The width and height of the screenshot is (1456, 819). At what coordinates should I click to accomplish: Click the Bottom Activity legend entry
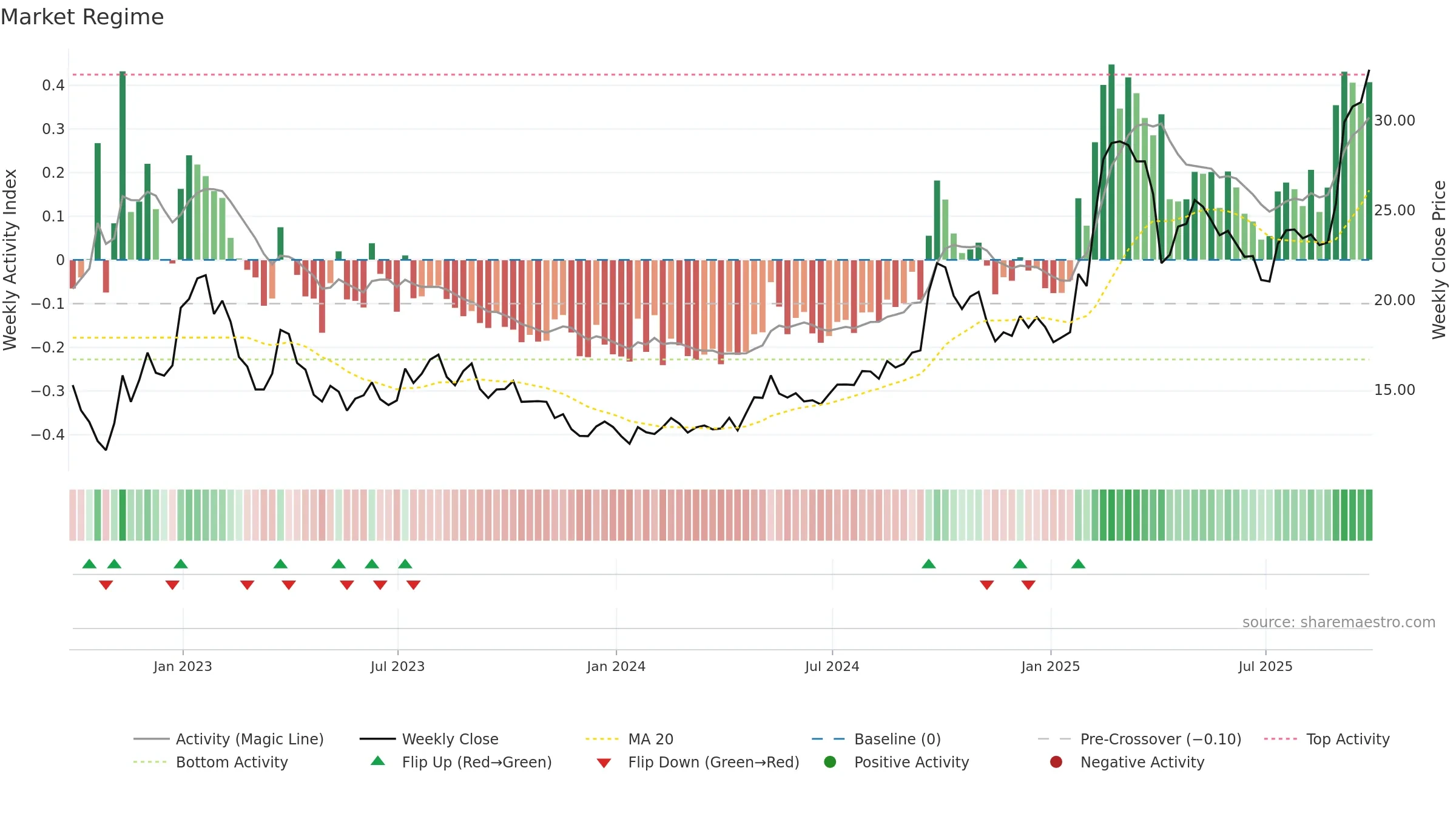(211, 762)
